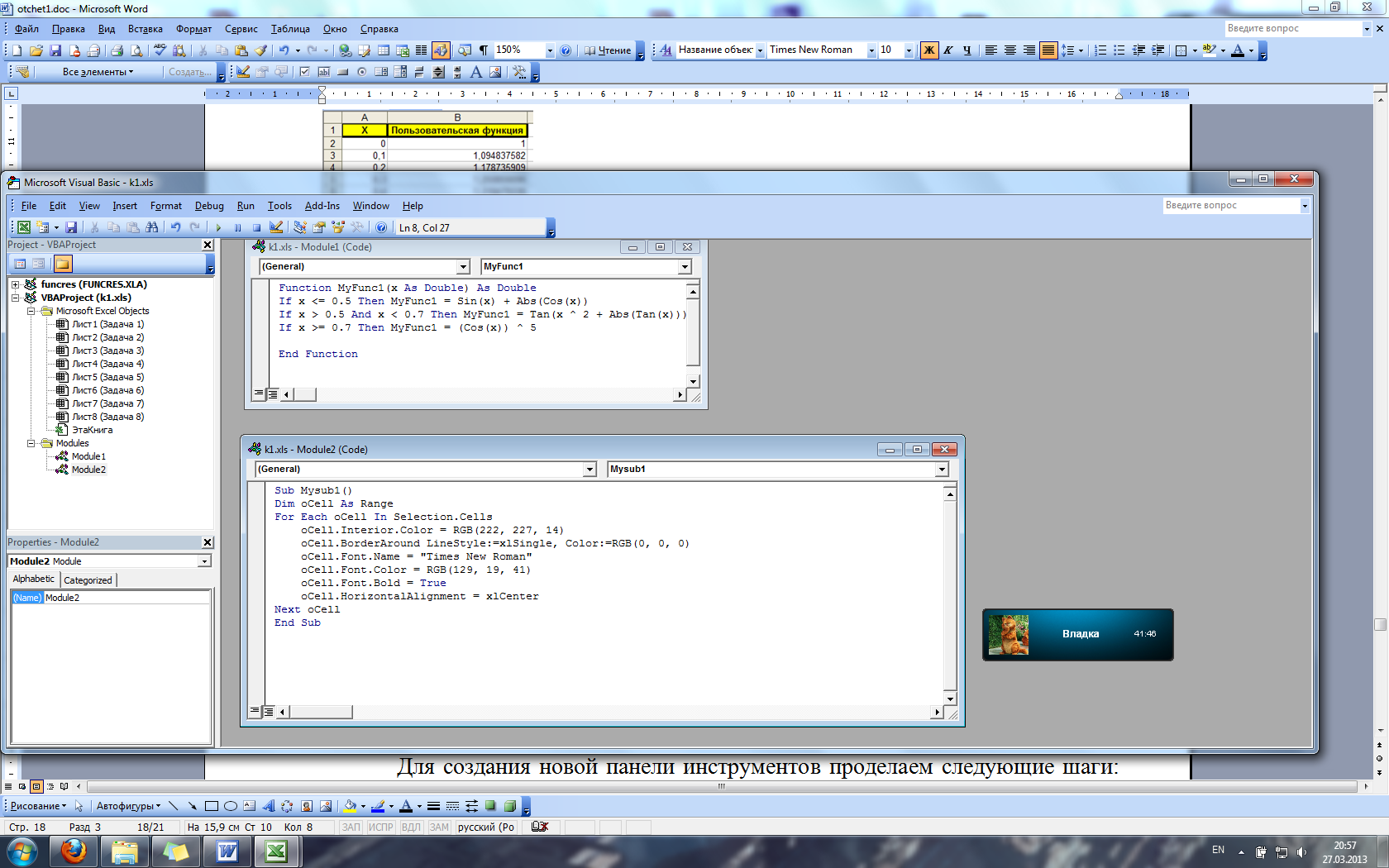The width and height of the screenshot is (1389, 868).
Task: Click View Code icon in Project panel
Action: pos(20,264)
